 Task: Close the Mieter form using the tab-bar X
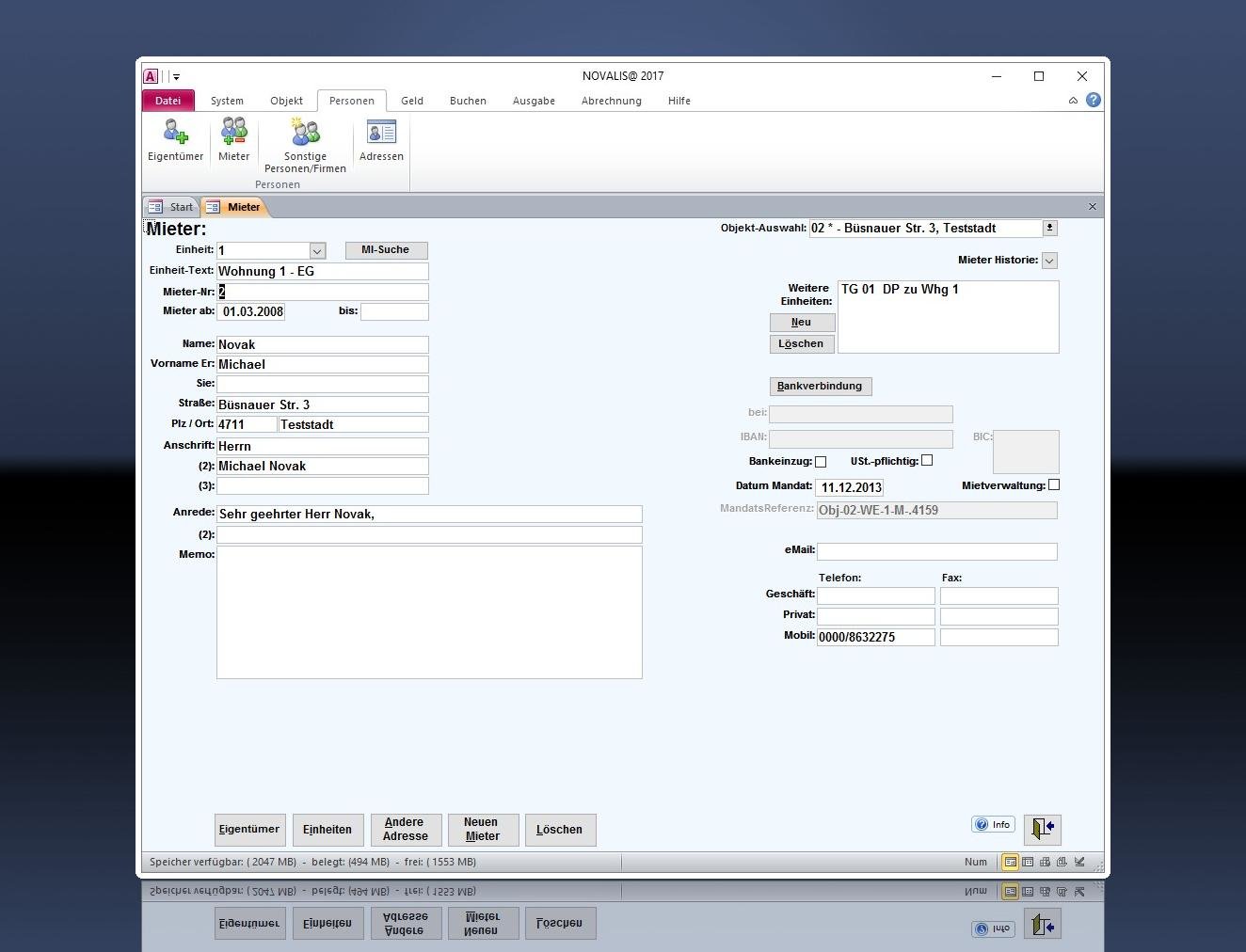(1092, 207)
